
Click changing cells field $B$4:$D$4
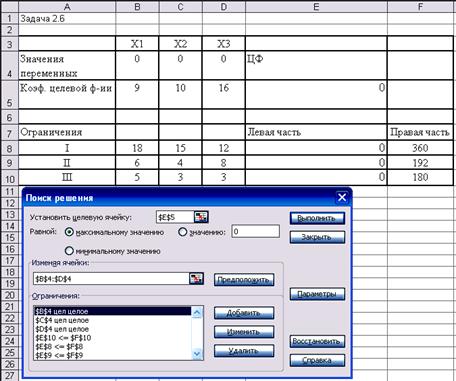coord(111,278)
